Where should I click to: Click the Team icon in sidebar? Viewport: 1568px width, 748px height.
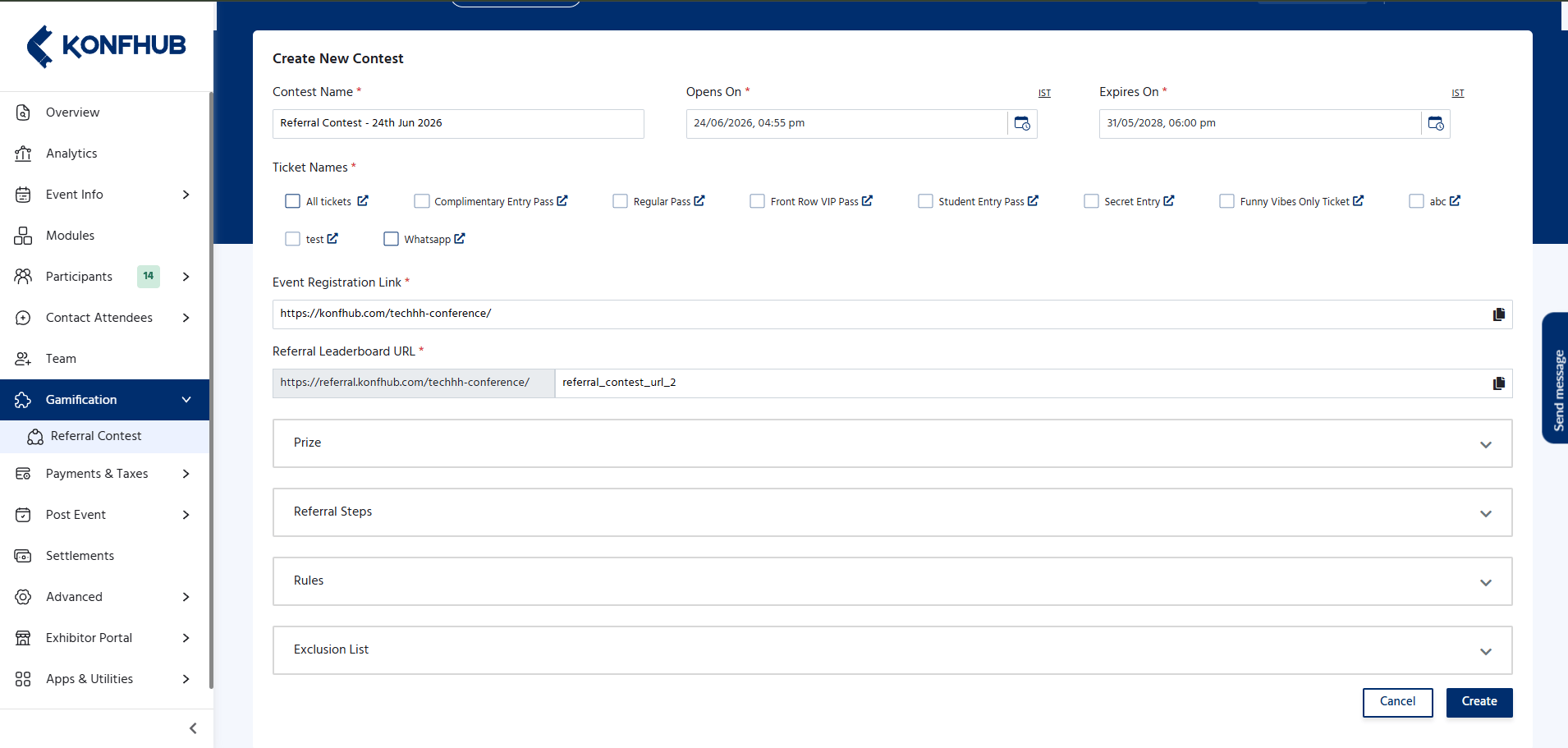coord(23,359)
